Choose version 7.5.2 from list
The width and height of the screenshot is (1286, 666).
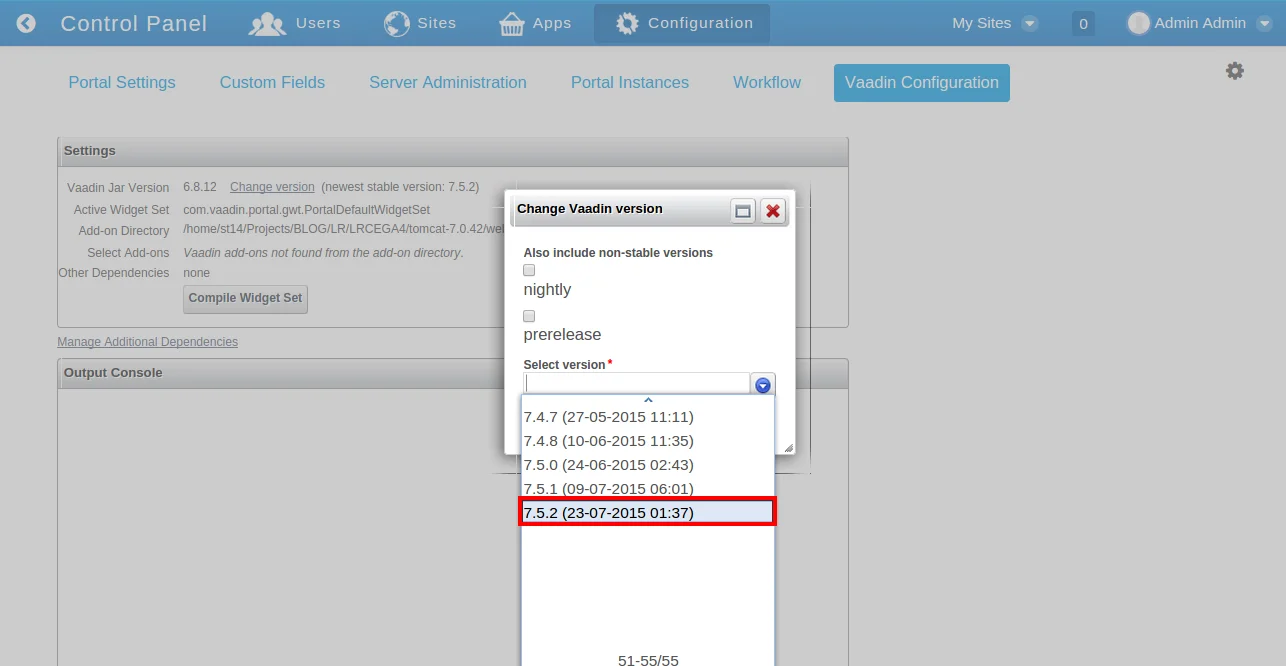[x=647, y=513]
